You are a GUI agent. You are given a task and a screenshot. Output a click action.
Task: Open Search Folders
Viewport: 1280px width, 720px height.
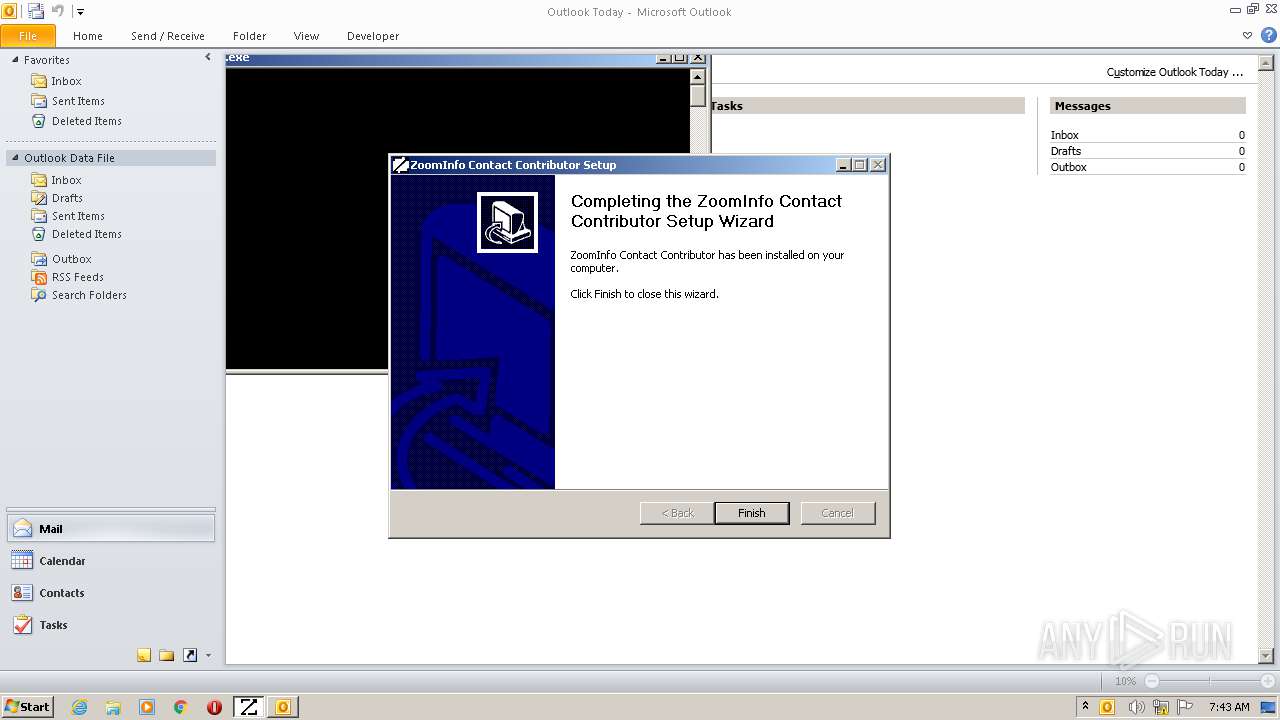pos(89,295)
